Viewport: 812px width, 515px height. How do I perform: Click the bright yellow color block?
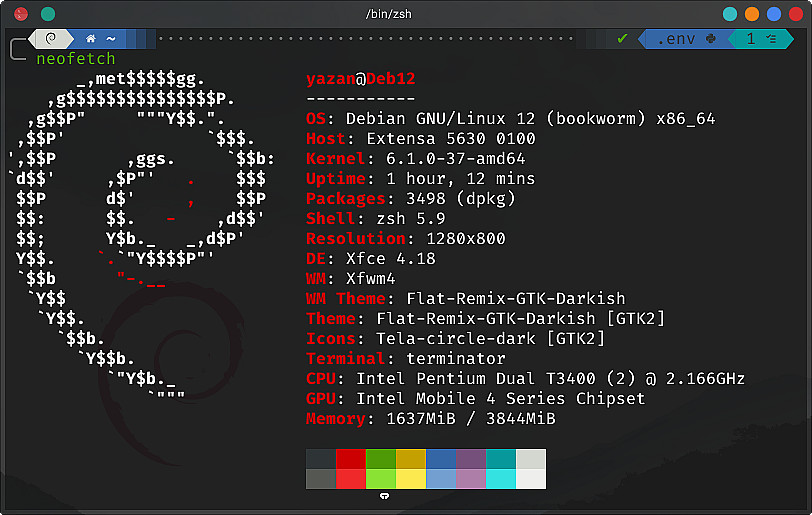(411, 479)
